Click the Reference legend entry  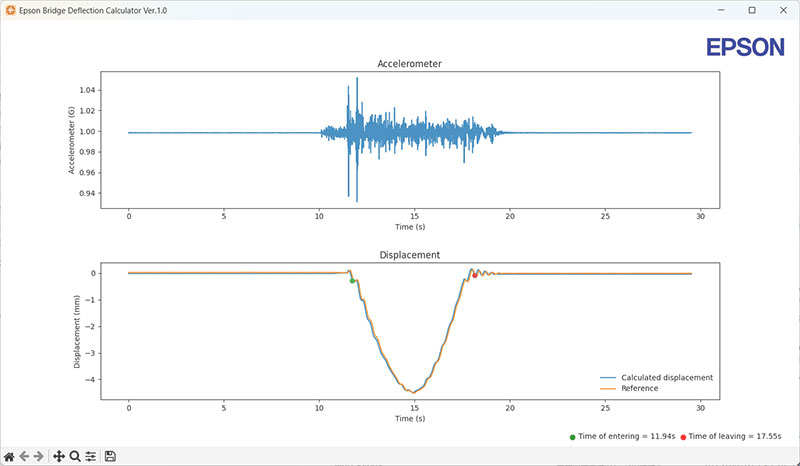[x=639, y=388]
